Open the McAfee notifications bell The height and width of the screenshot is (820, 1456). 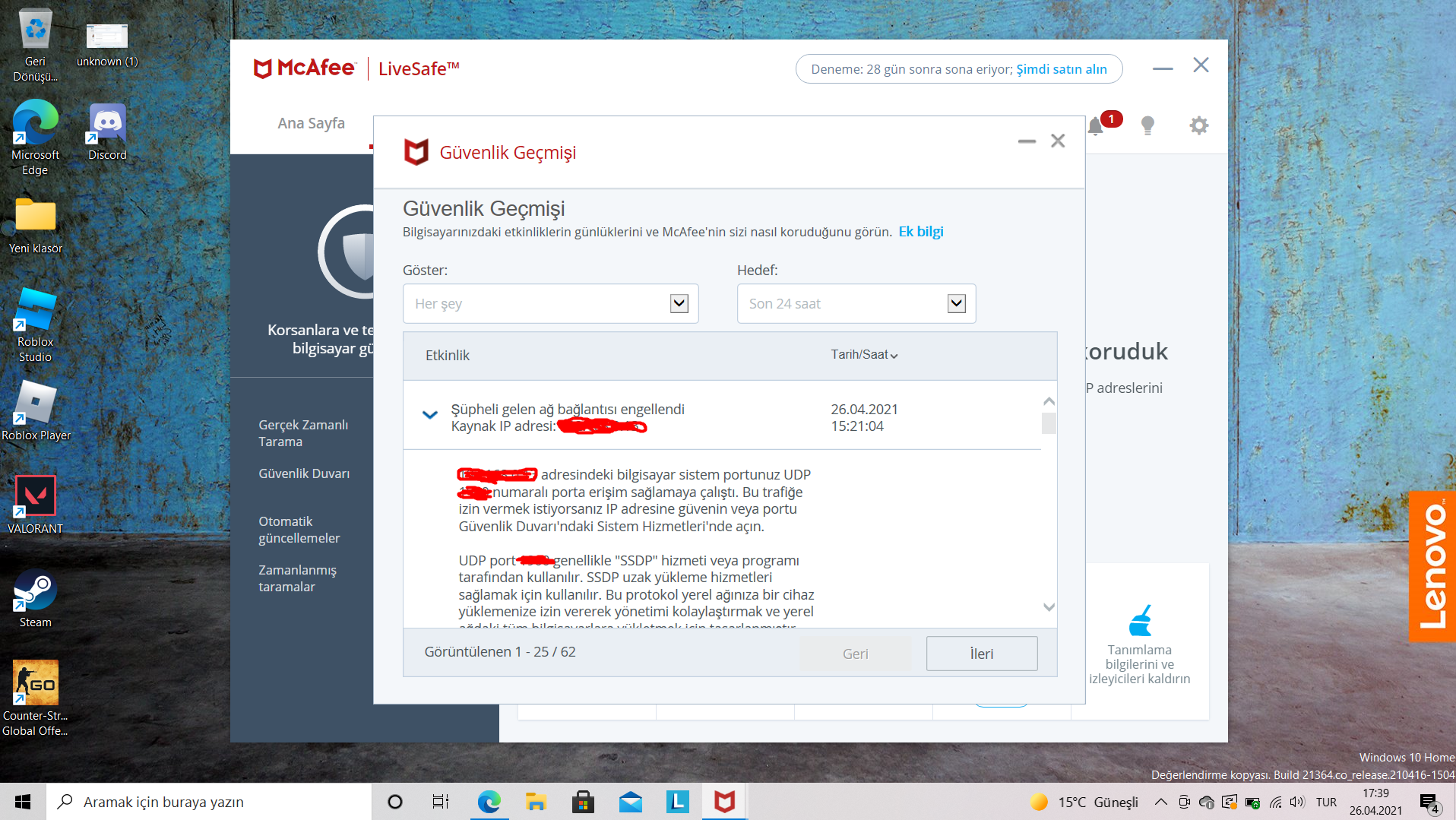tap(1096, 125)
